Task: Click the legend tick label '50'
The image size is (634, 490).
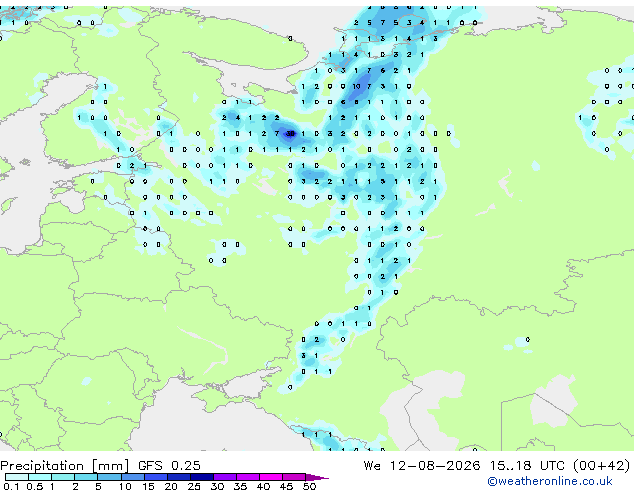Action: click(309, 486)
